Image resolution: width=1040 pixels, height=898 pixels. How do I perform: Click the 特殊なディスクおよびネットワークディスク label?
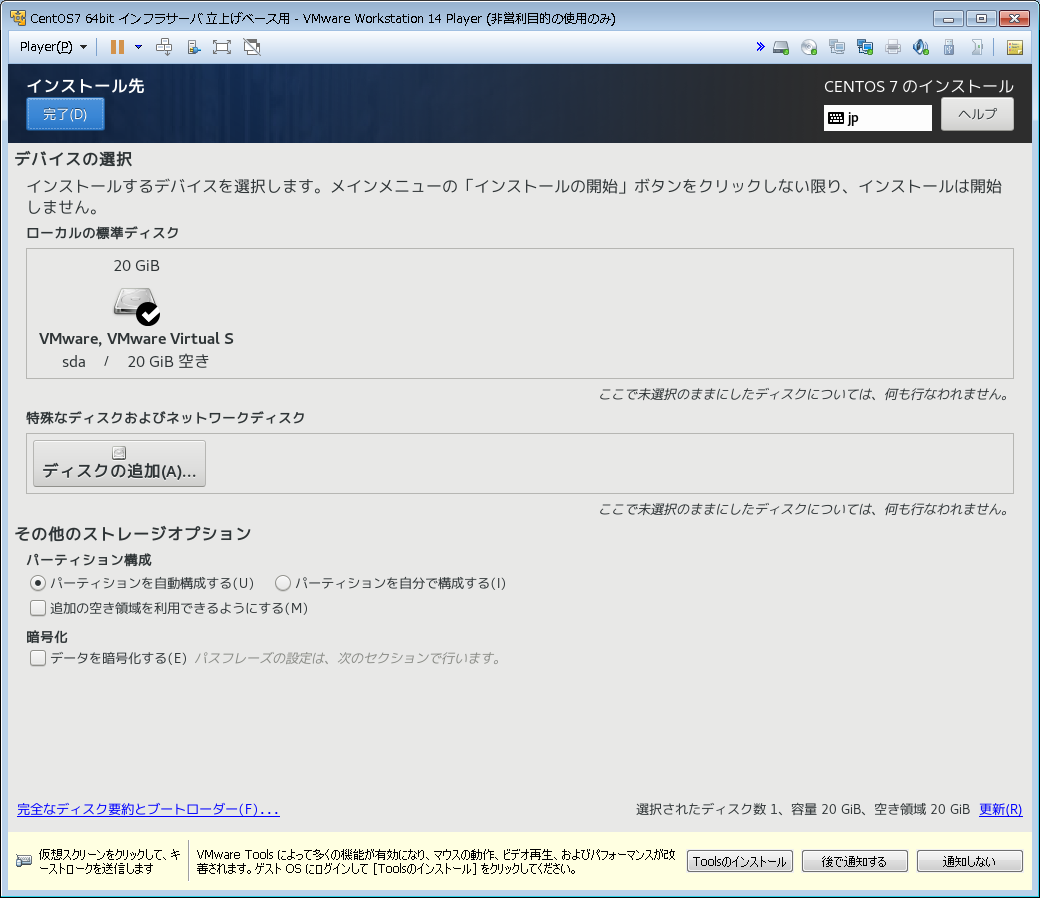tap(165, 418)
